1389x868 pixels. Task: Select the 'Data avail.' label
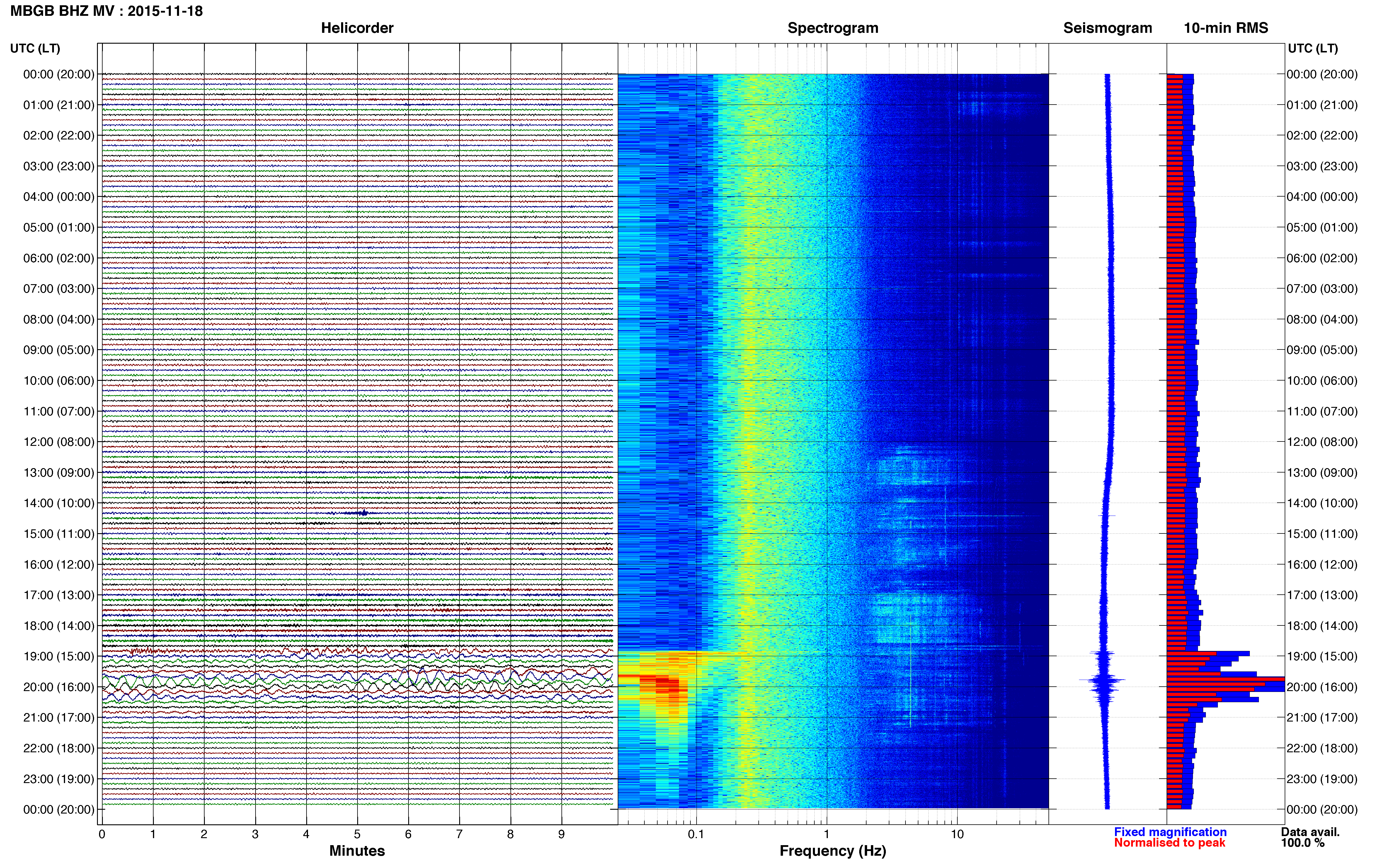click(x=1310, y=832)
